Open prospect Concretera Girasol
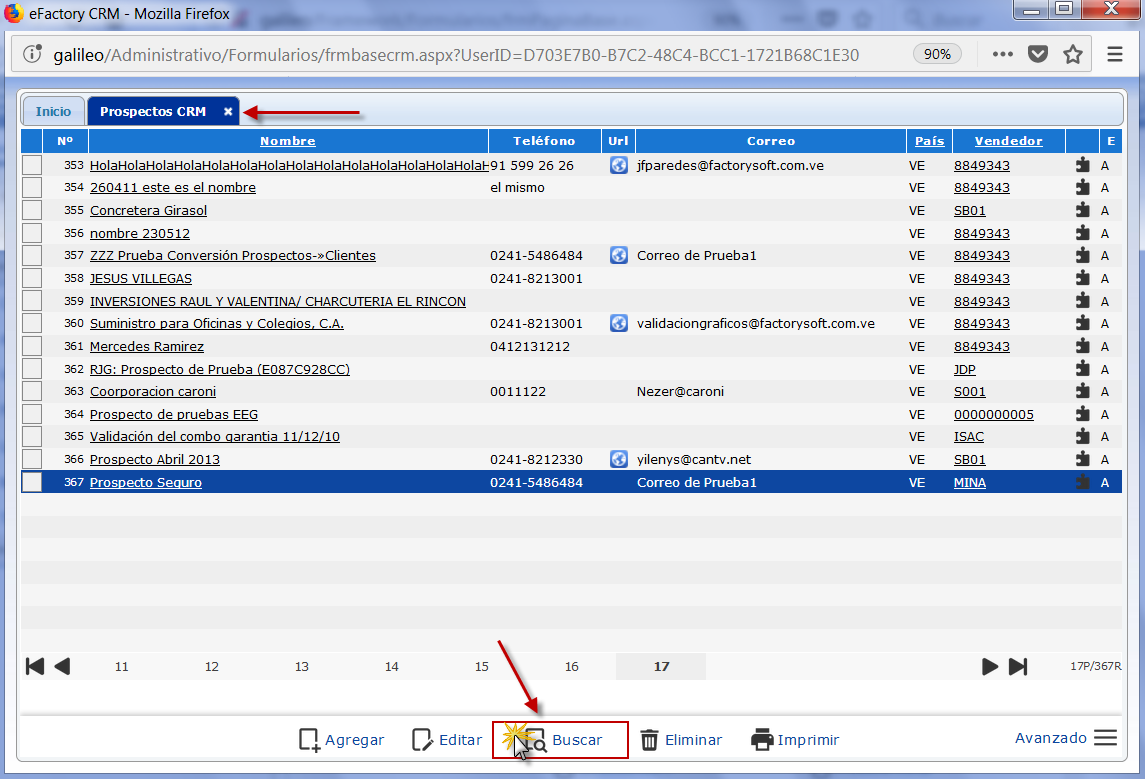 tap(148, 210)
